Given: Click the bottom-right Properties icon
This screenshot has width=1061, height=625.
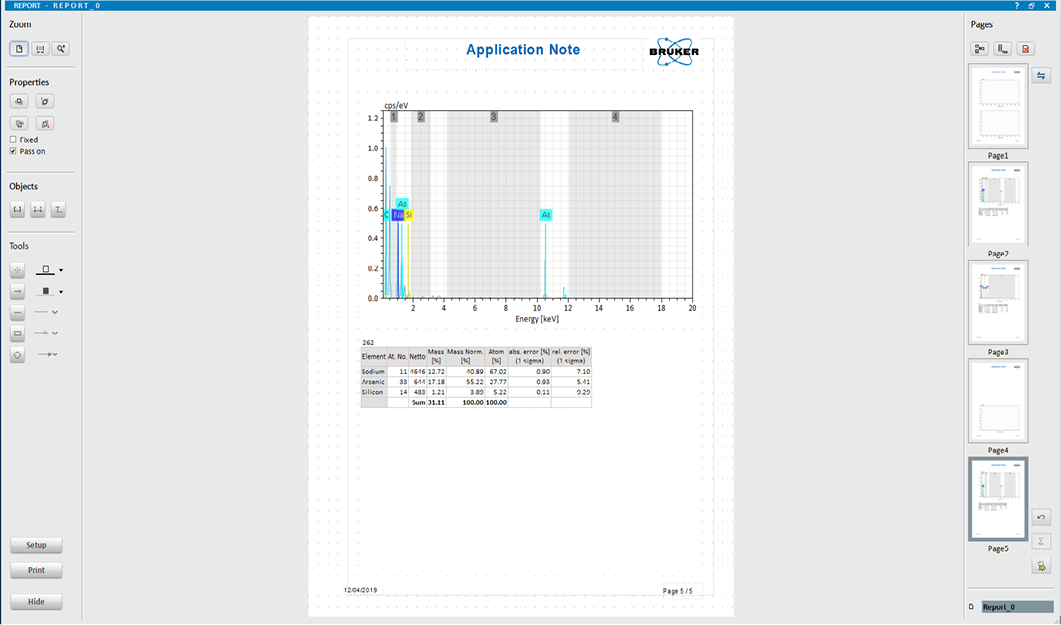Looking at the screenshot, I should coord(45,124).
